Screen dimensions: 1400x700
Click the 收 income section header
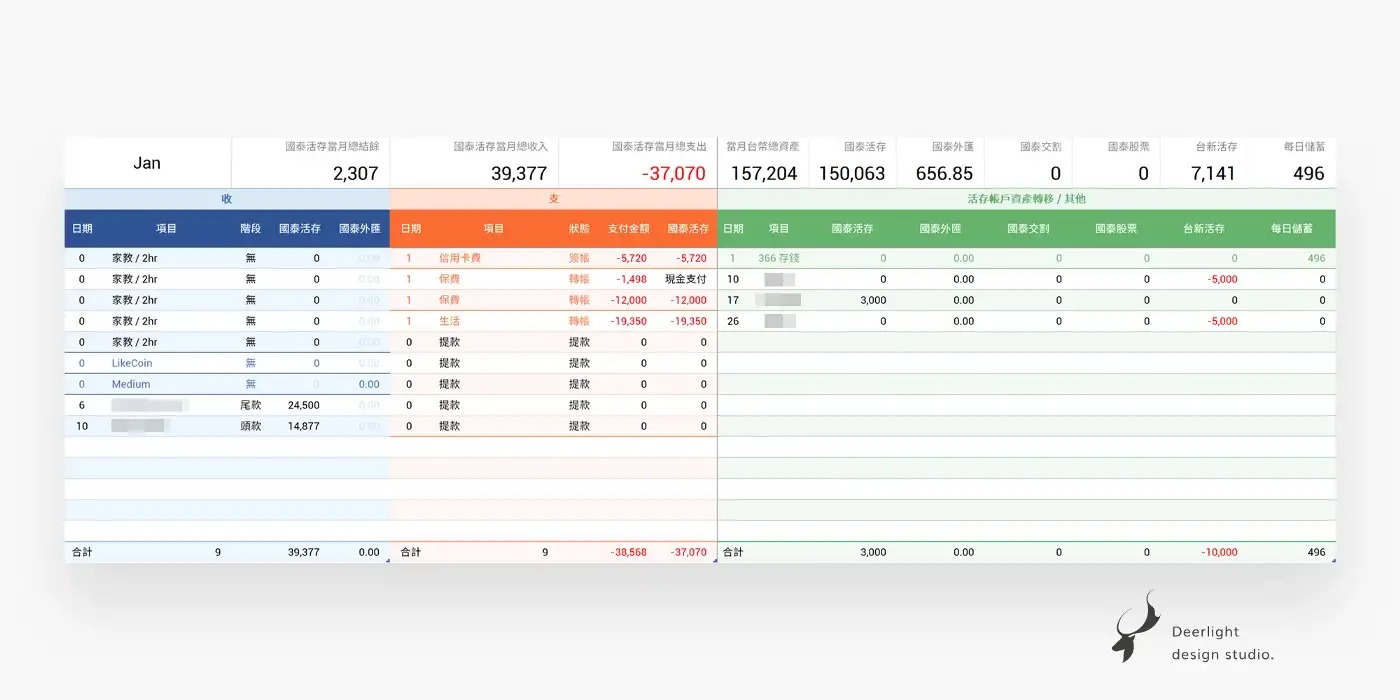coord(227,199)
